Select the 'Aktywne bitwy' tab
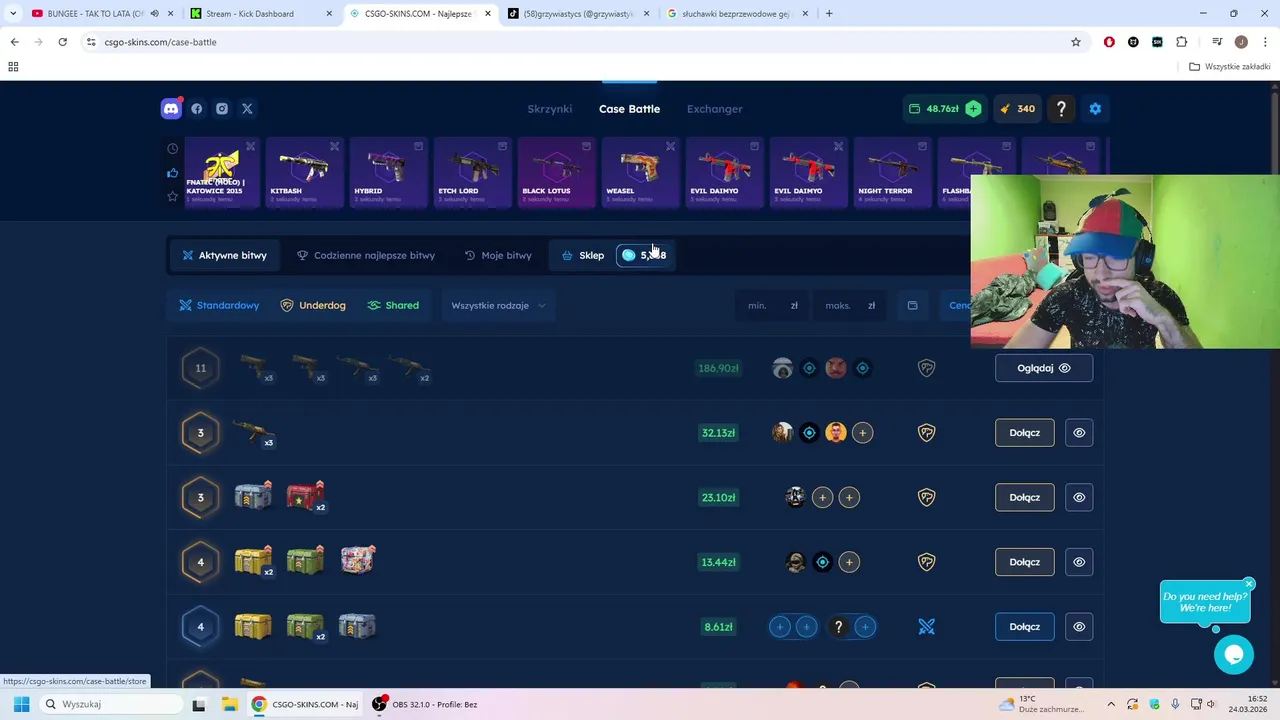1280x720 pixels. click(224, 255)
